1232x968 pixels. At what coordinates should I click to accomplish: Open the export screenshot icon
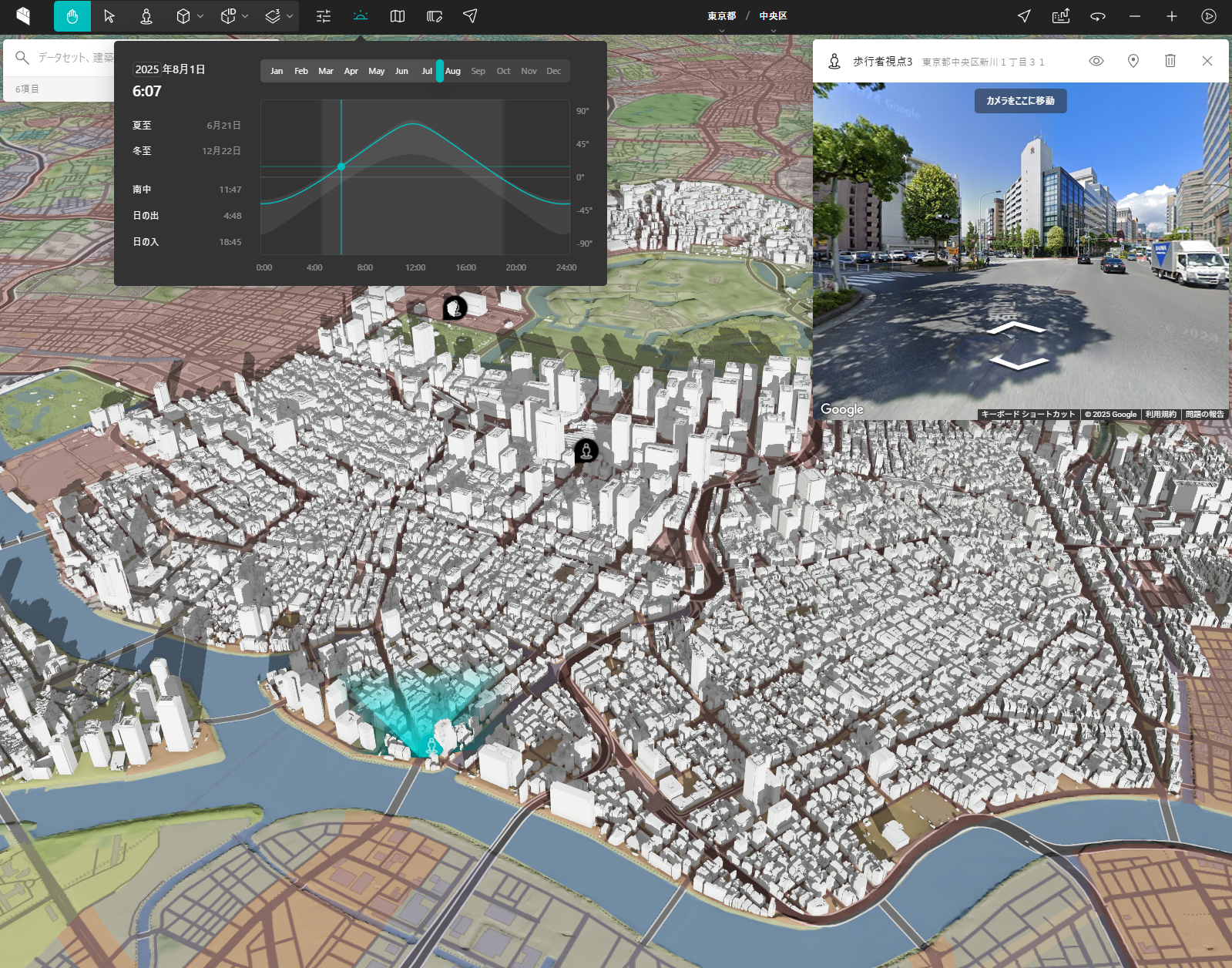point(1061,16)
